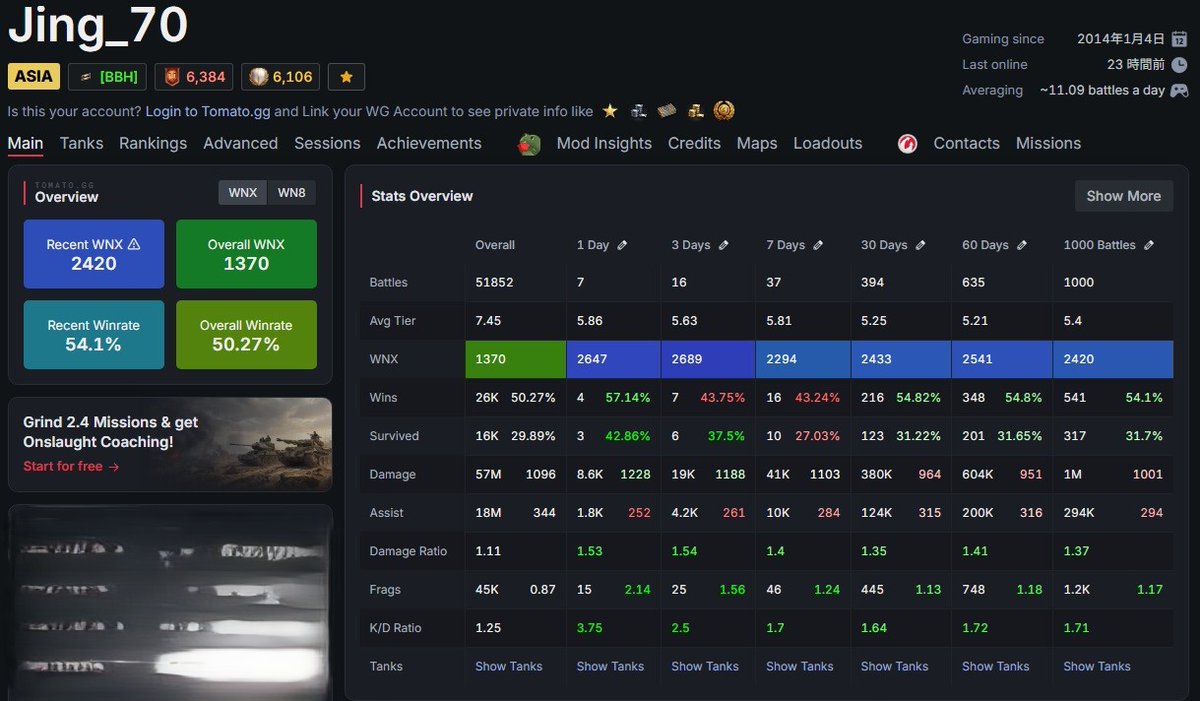
Task: Switch overview to WNX
Action: [243, 193]
